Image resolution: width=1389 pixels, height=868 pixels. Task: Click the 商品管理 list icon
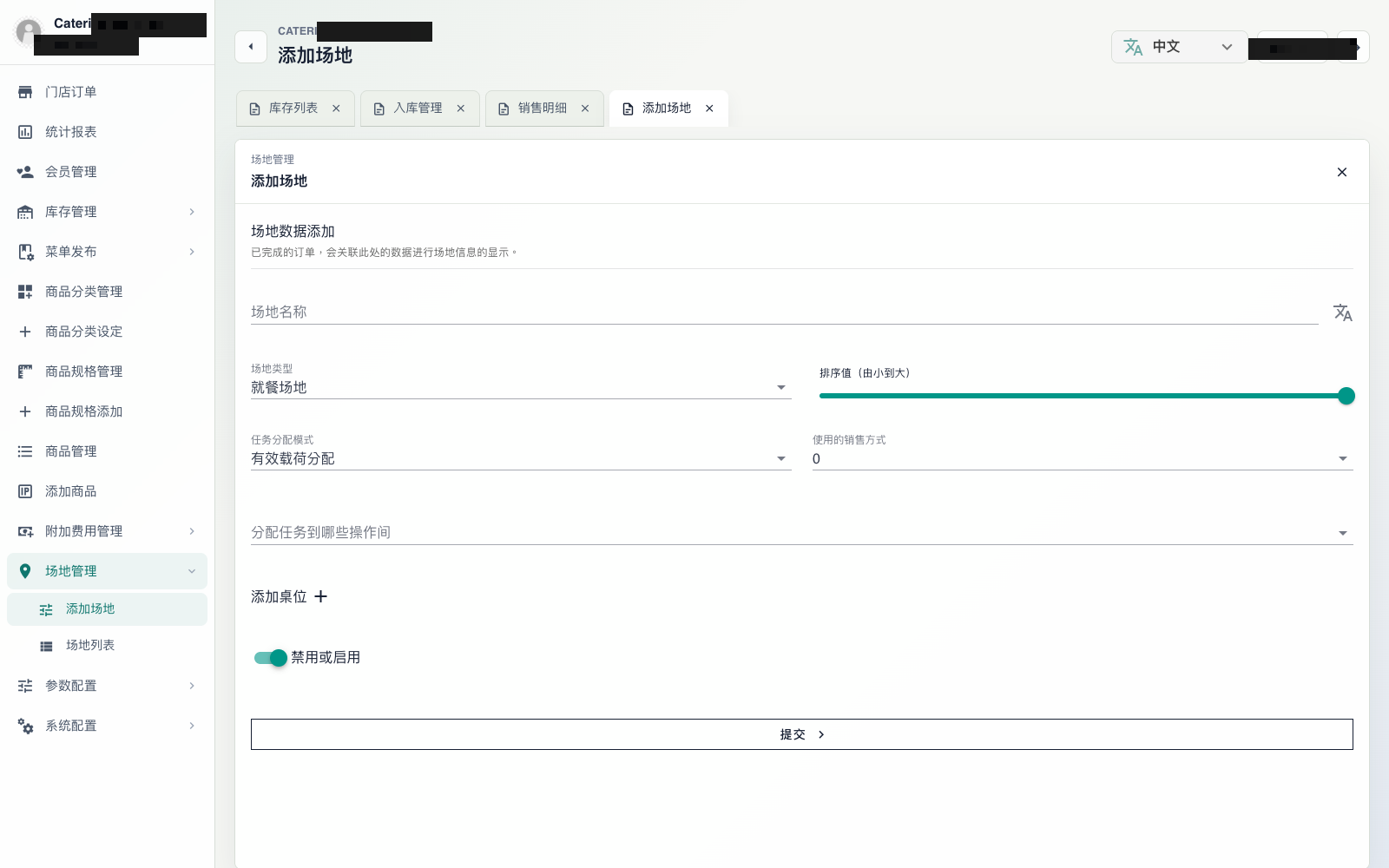pyautogui.click(x=25, y=451)
